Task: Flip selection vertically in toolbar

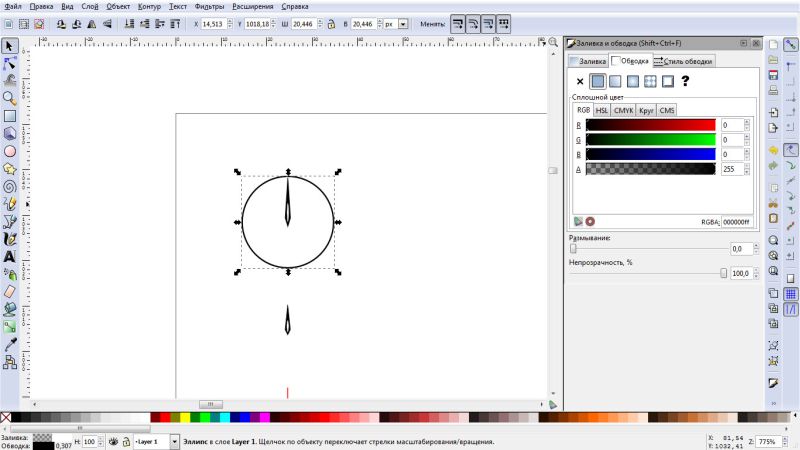Action: tap(107, 24)
